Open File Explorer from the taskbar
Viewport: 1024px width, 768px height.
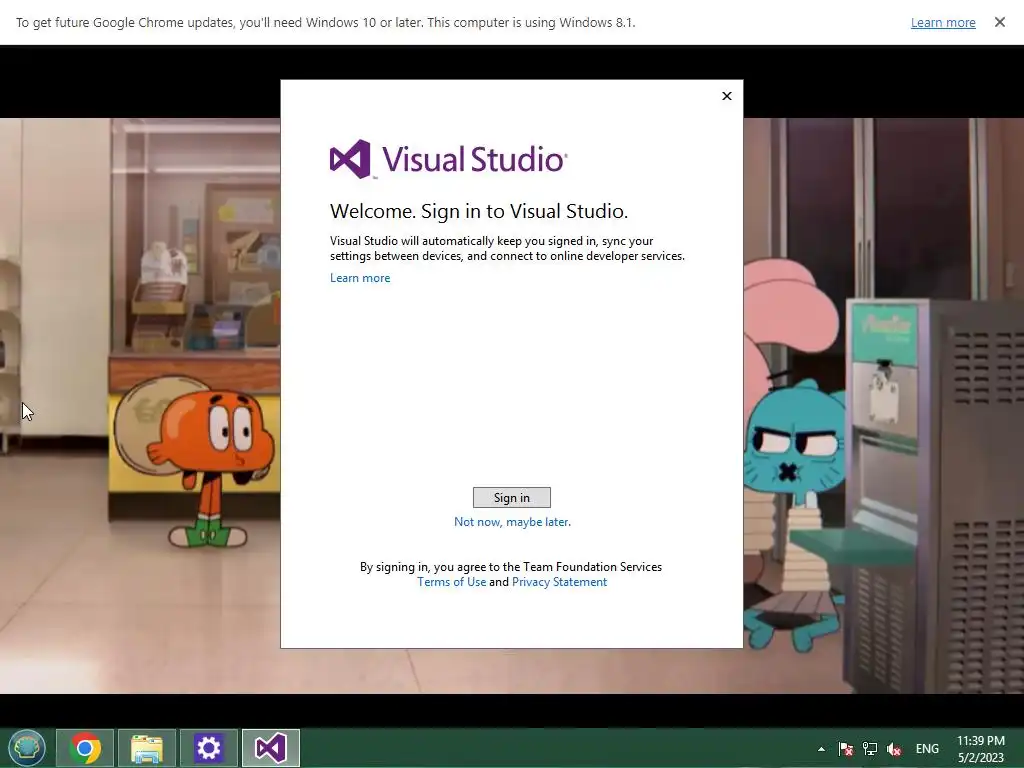[x=147, y=748]
